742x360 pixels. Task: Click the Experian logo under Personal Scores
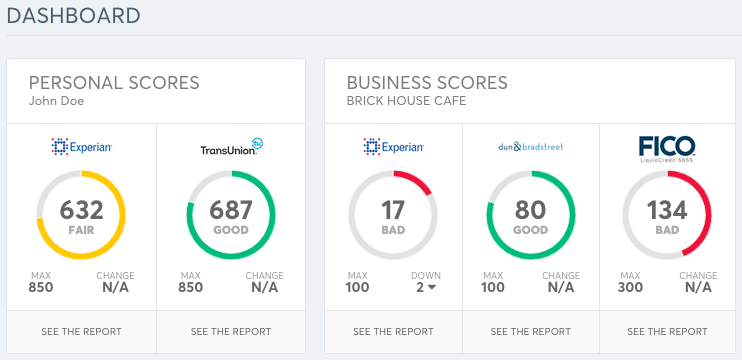81,147
